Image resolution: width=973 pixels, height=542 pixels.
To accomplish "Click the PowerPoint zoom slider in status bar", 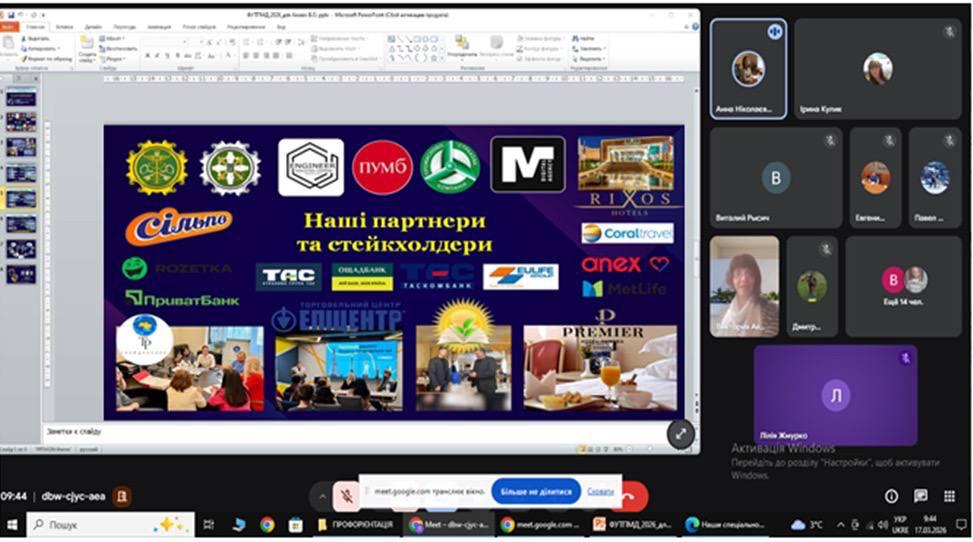I will [x=640, y=449].
